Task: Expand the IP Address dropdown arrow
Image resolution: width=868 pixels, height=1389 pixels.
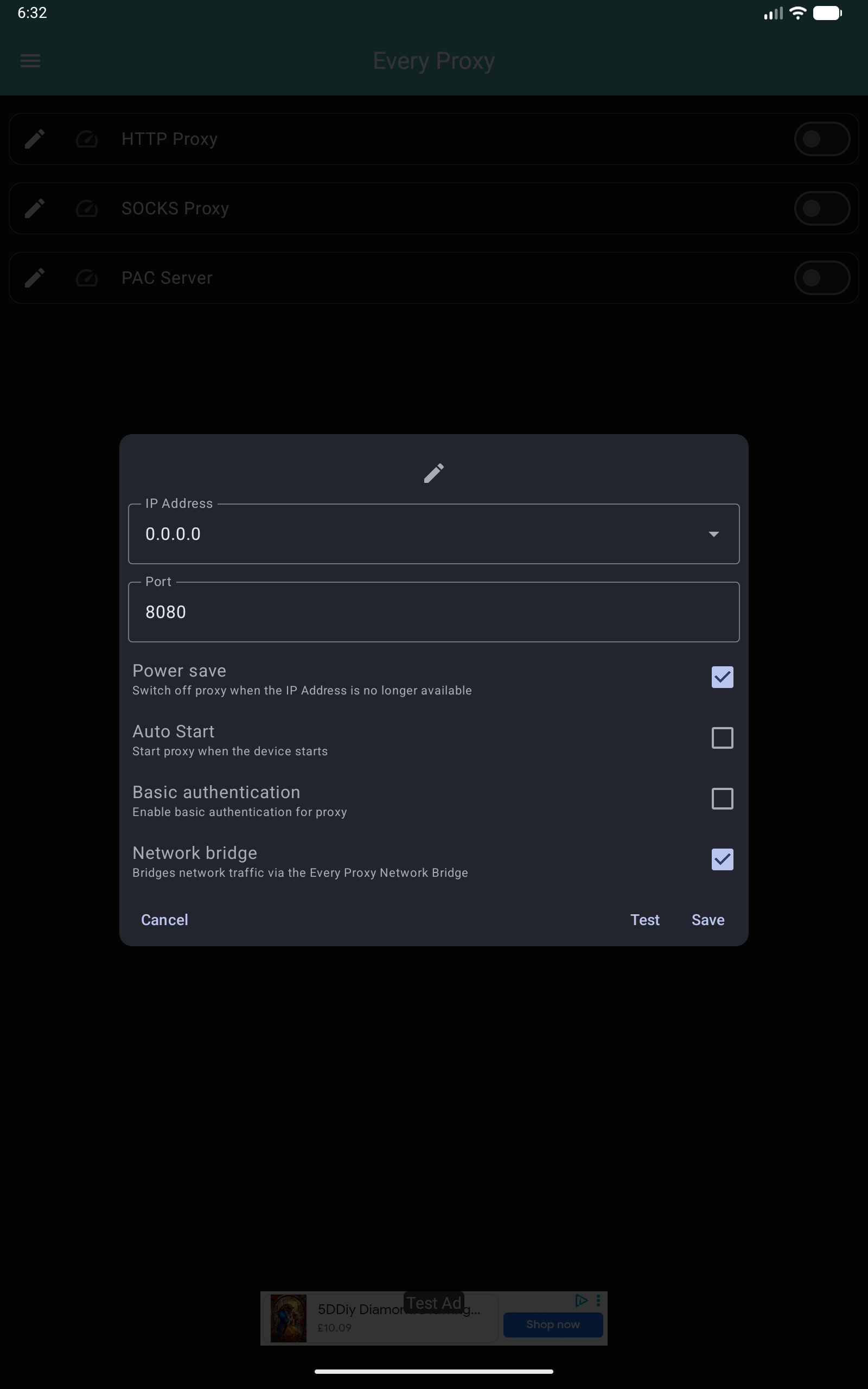Action: tap(713, 534)
